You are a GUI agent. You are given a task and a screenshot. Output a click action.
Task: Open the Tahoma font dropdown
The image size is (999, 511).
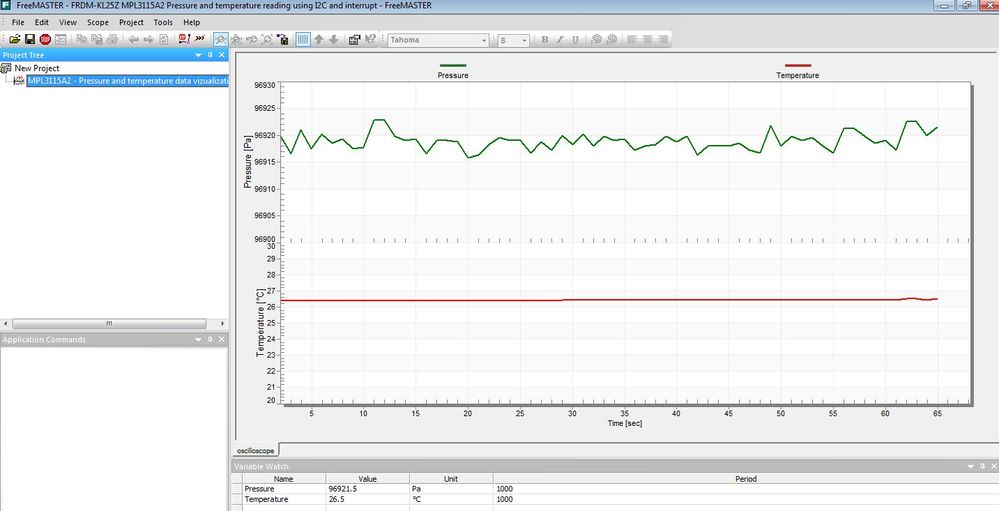coord(484,40)
